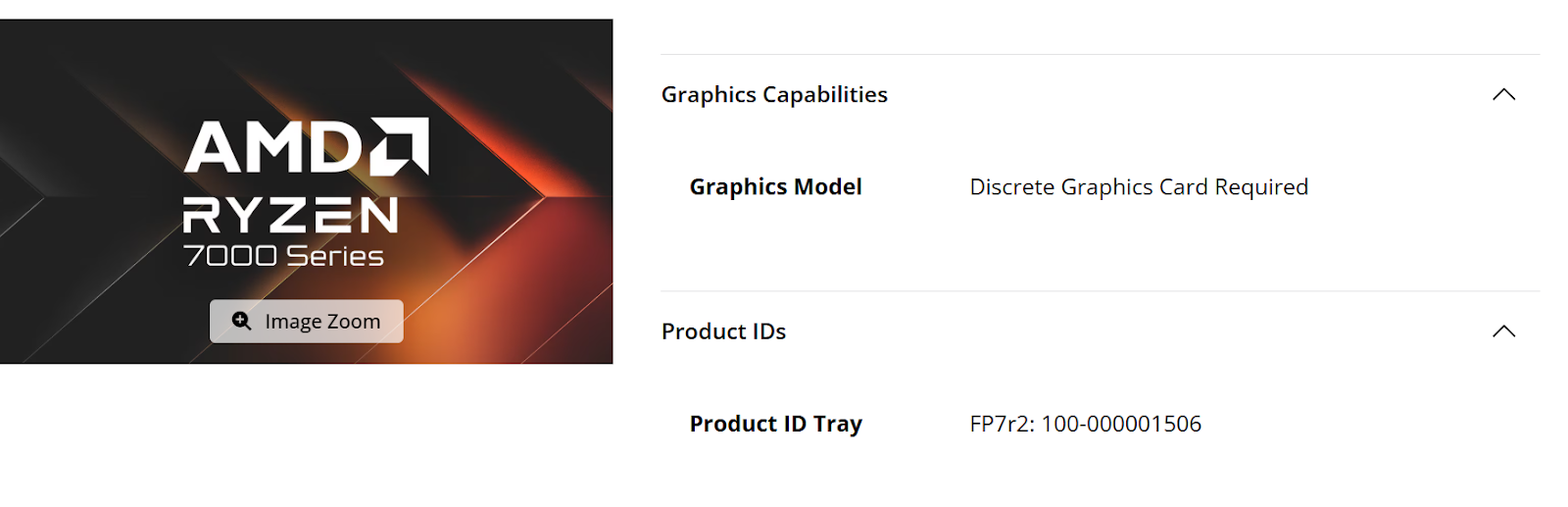Click the Discrete Graphics Card Required text

tap(1138, 187)
